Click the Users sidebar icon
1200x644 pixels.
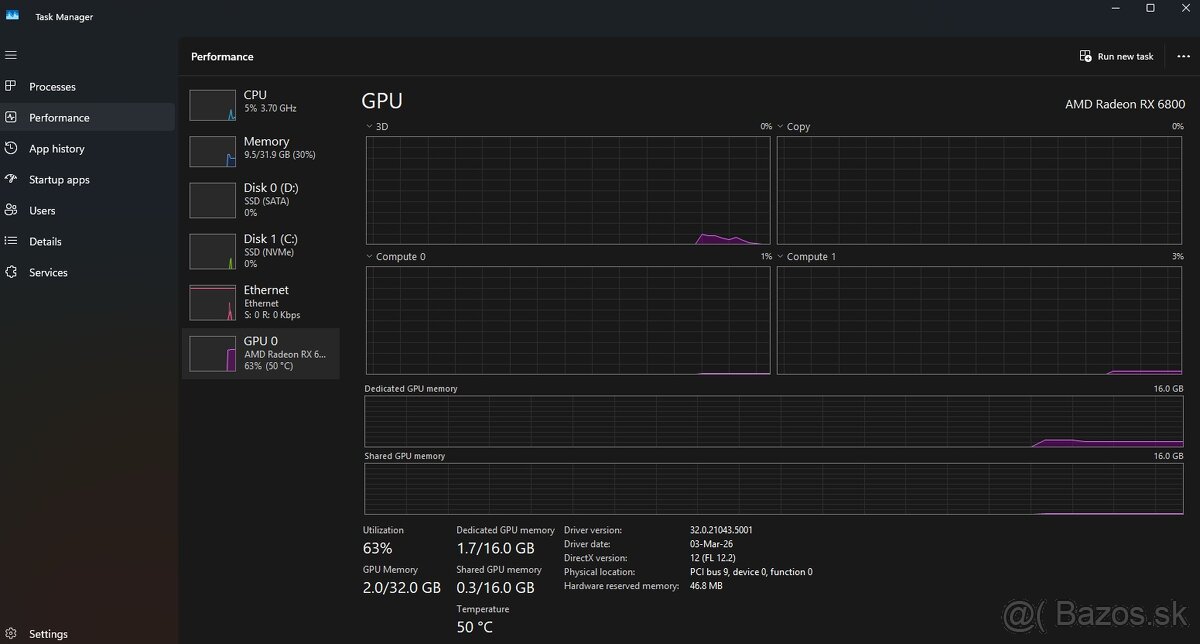click(x=11, y=210)
